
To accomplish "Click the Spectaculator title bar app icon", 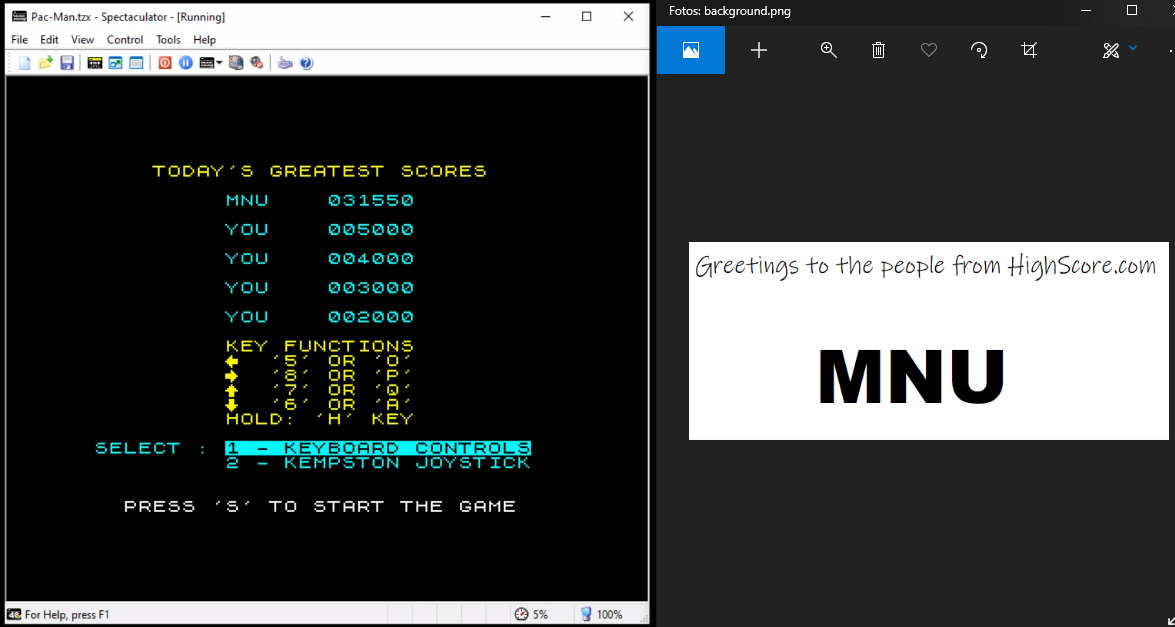I will (18, 16).
